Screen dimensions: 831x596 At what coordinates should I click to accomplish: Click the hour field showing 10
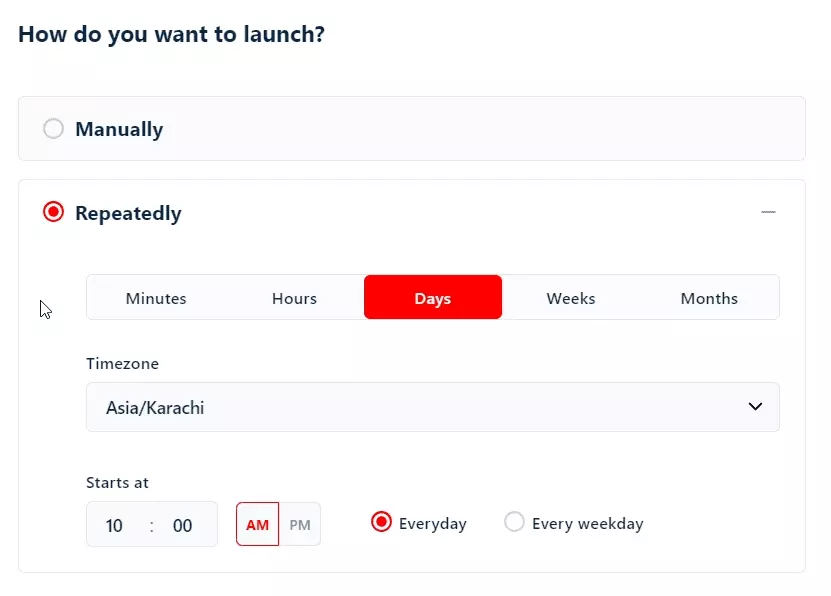(x=115, y=525)
